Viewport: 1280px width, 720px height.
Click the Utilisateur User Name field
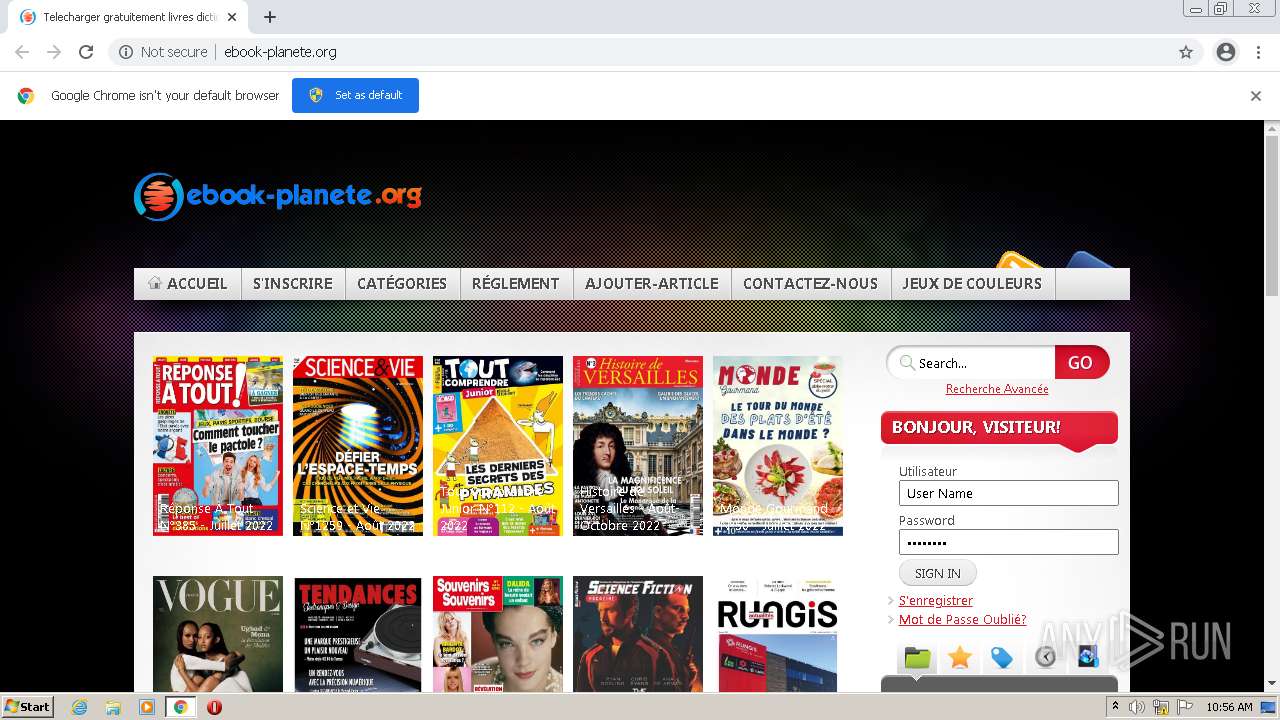pos(1008,493)
